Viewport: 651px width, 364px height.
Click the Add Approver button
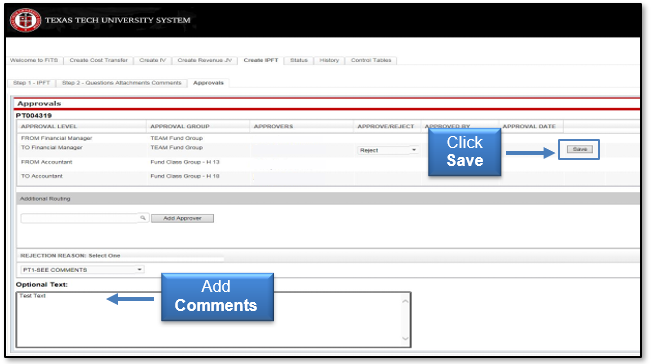(182, 218)
